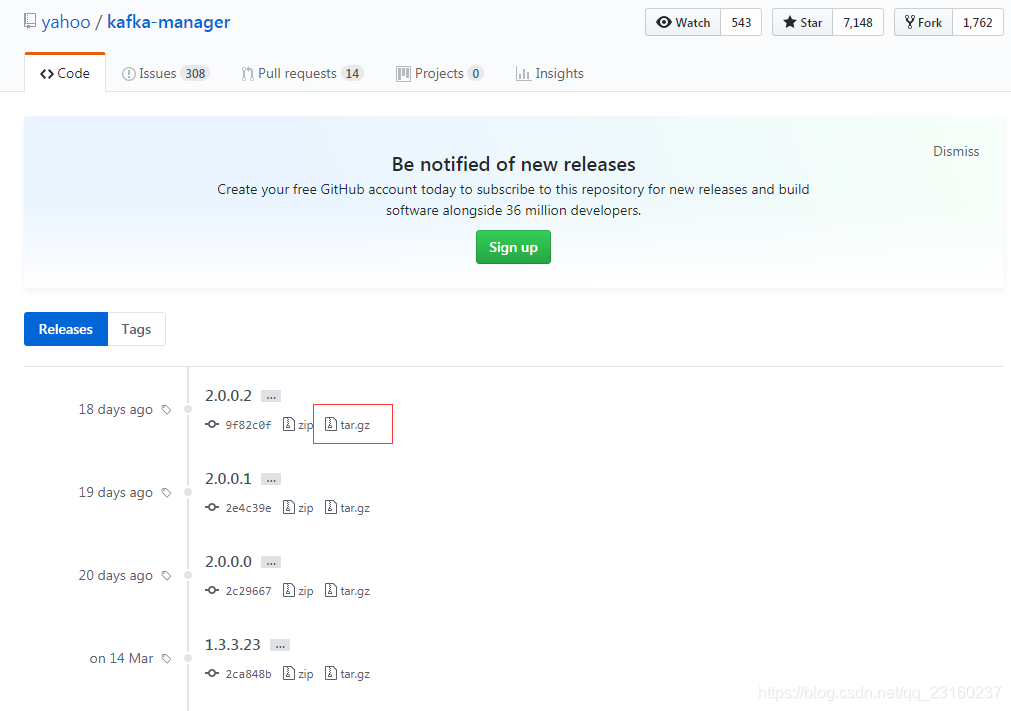The width and height of the screenshot is (1011, 711).
Task: Click the tag icon next to on 14 Mar
Action: pos(166,659)
